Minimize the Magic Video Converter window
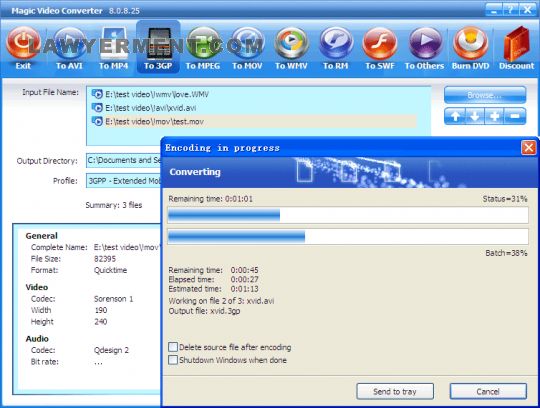Screen dimensions: 540x408 tap(494, 10)
